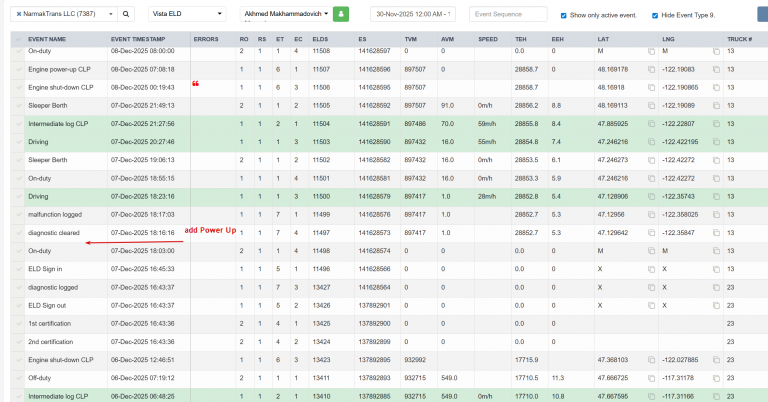Click ELDS value 13427
The height and width of the screenshot is (402, 768).
coord(321,287)
